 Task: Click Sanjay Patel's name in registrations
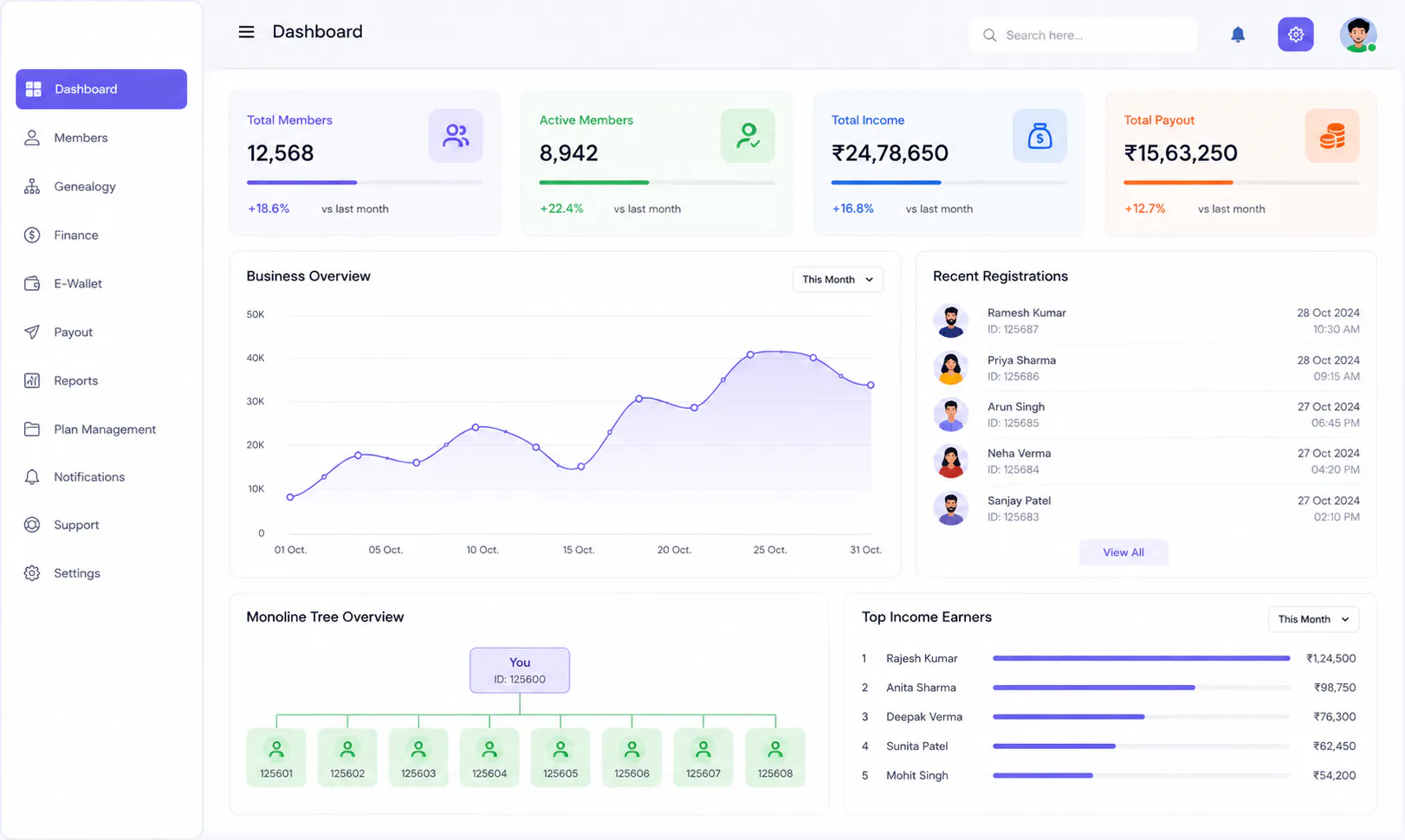click(1019, 501)
